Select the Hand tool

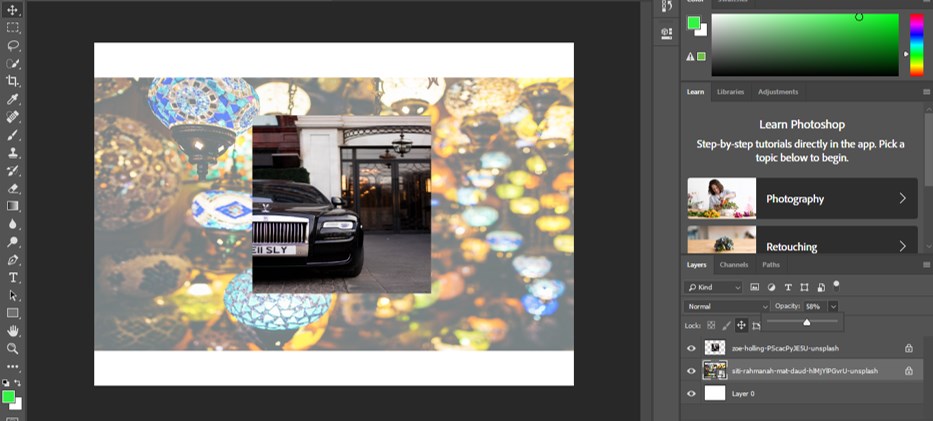(x=12, y=331)
